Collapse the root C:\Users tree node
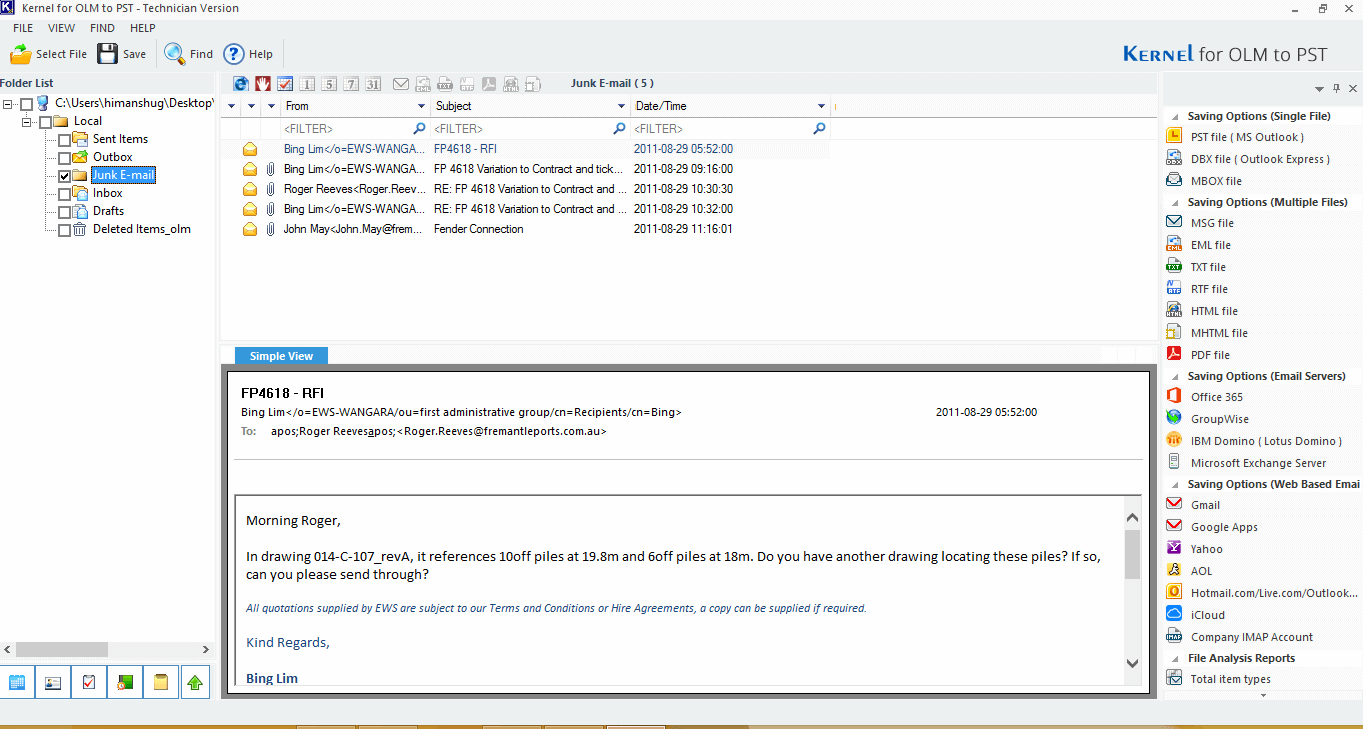 click(x=9, y=104)
